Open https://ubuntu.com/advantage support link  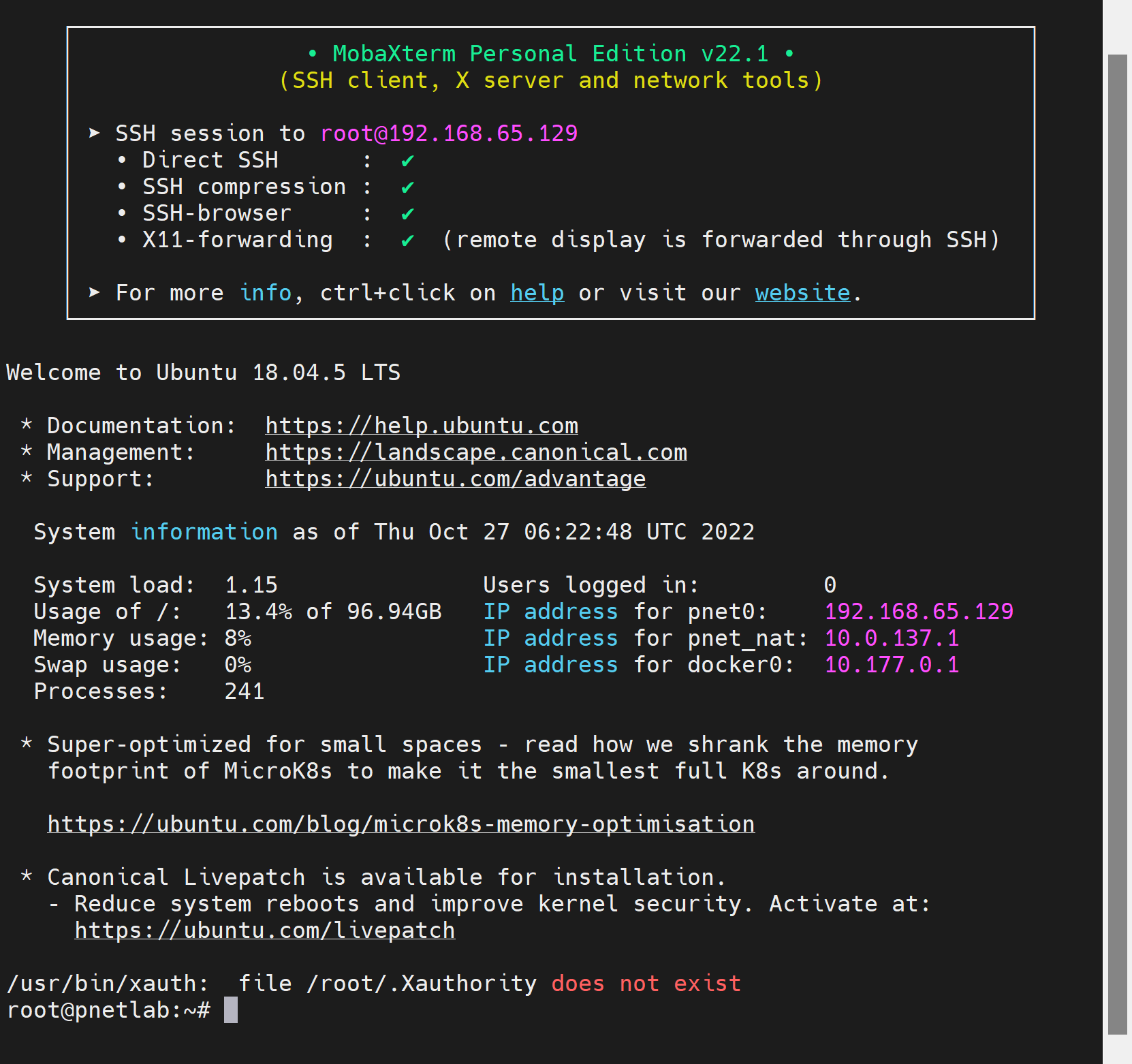(x=456, y=479)
